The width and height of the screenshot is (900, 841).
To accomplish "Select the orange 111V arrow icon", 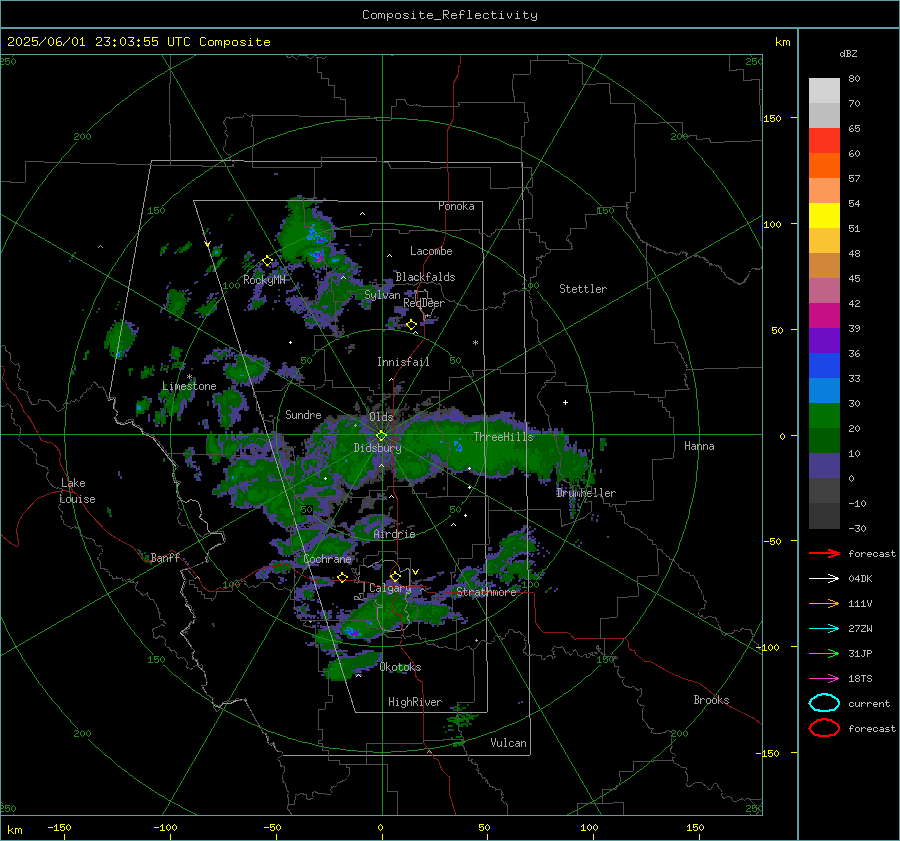I will pos(824,603).
